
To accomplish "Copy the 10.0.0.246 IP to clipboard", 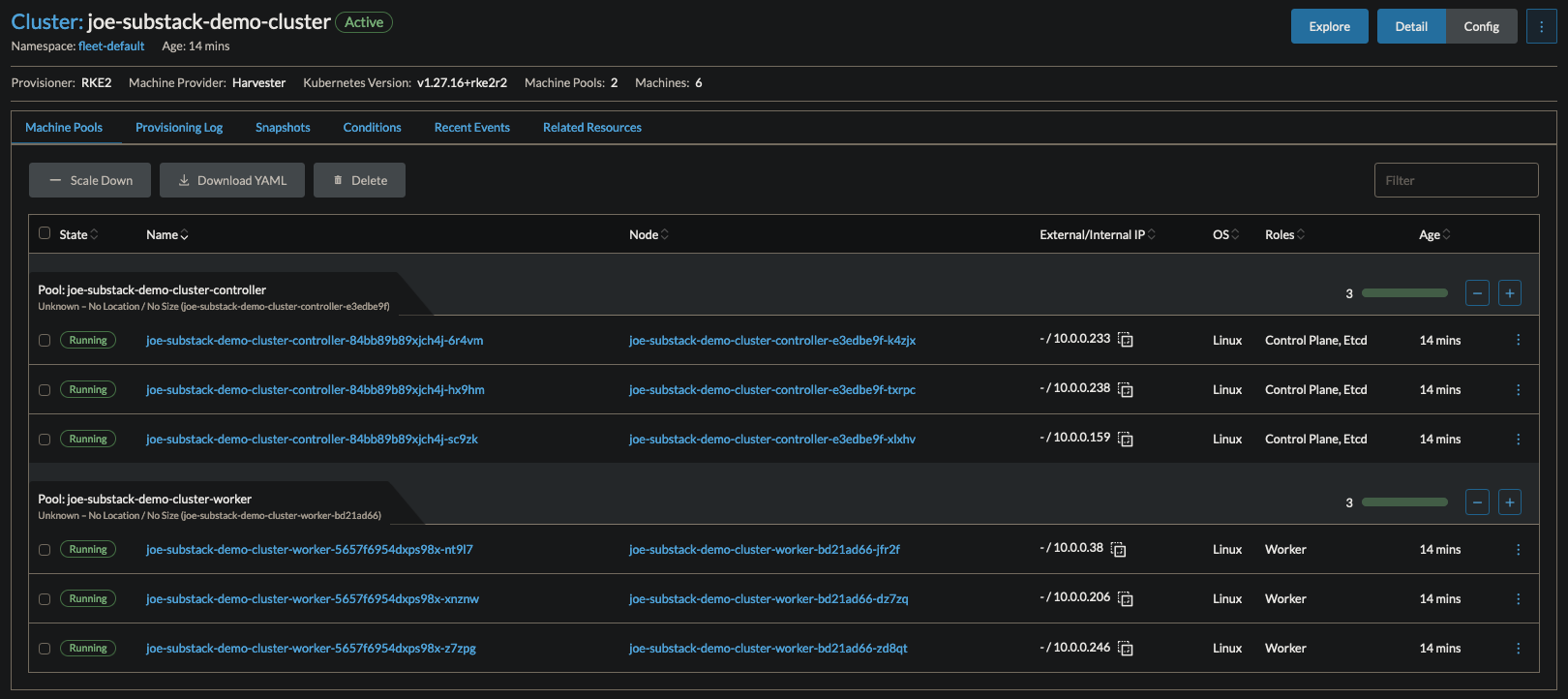I will [x=1126, y=649].
